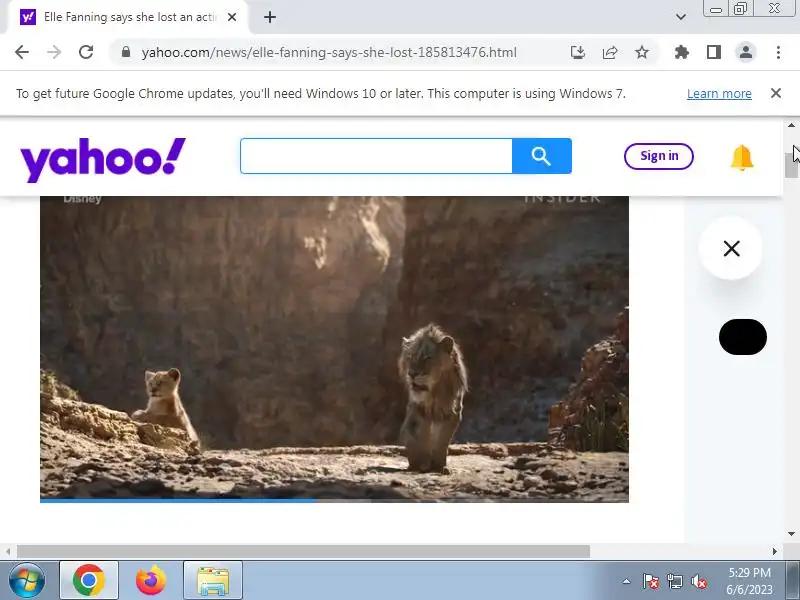This screenshot has height=600, width=800.
Task: Open the Chrome profile avatar
Action: 745,52
